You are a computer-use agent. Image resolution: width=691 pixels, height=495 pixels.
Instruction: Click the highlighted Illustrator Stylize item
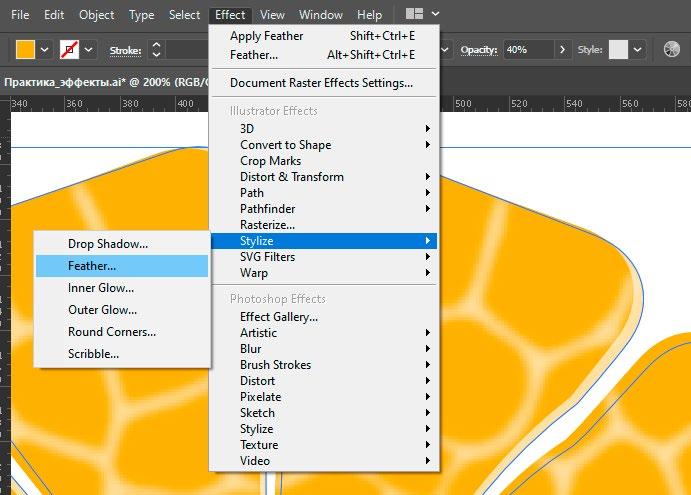323,241
